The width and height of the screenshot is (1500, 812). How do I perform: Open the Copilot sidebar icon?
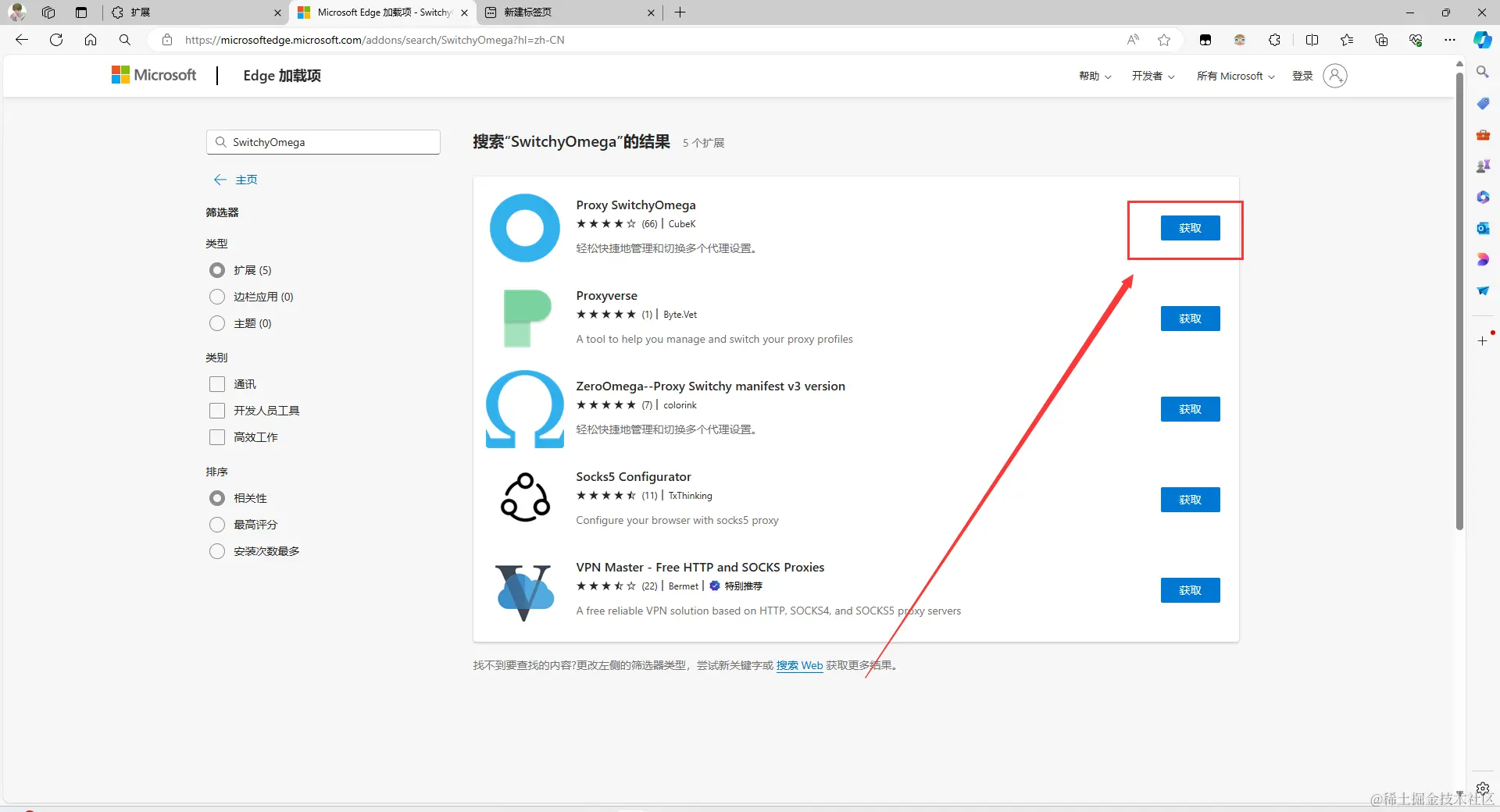(x=1482, y=40)
